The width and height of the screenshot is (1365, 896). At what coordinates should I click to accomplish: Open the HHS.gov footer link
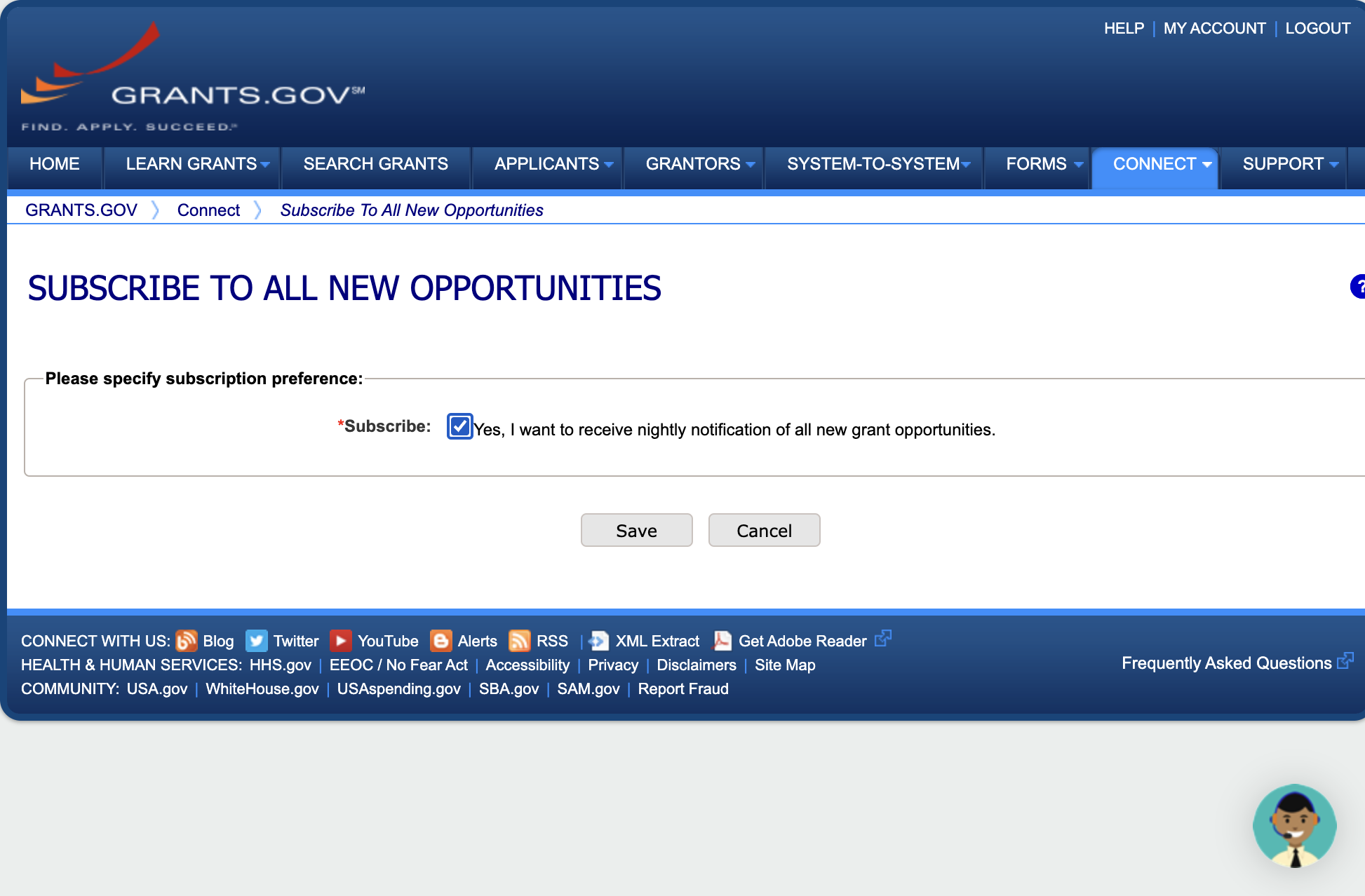coord(281,665)
